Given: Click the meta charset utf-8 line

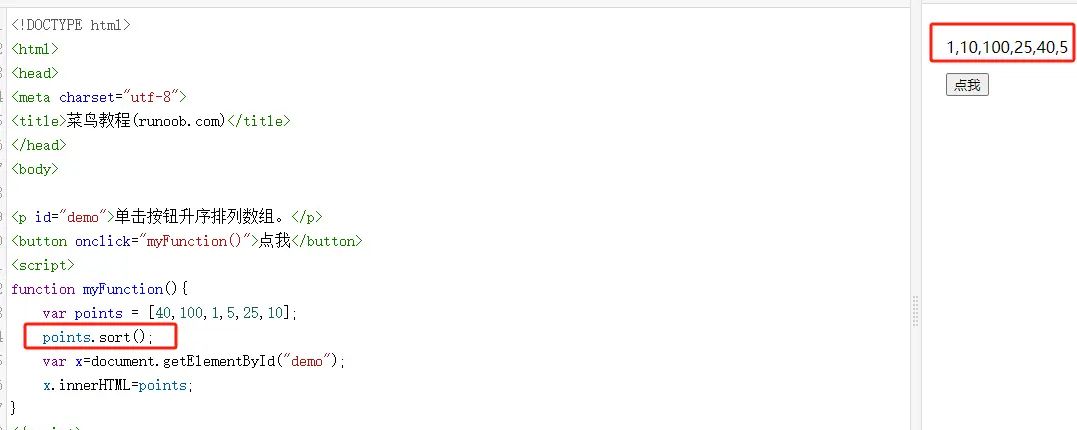Looking at the screenshot, I should [x=98, y=97].
